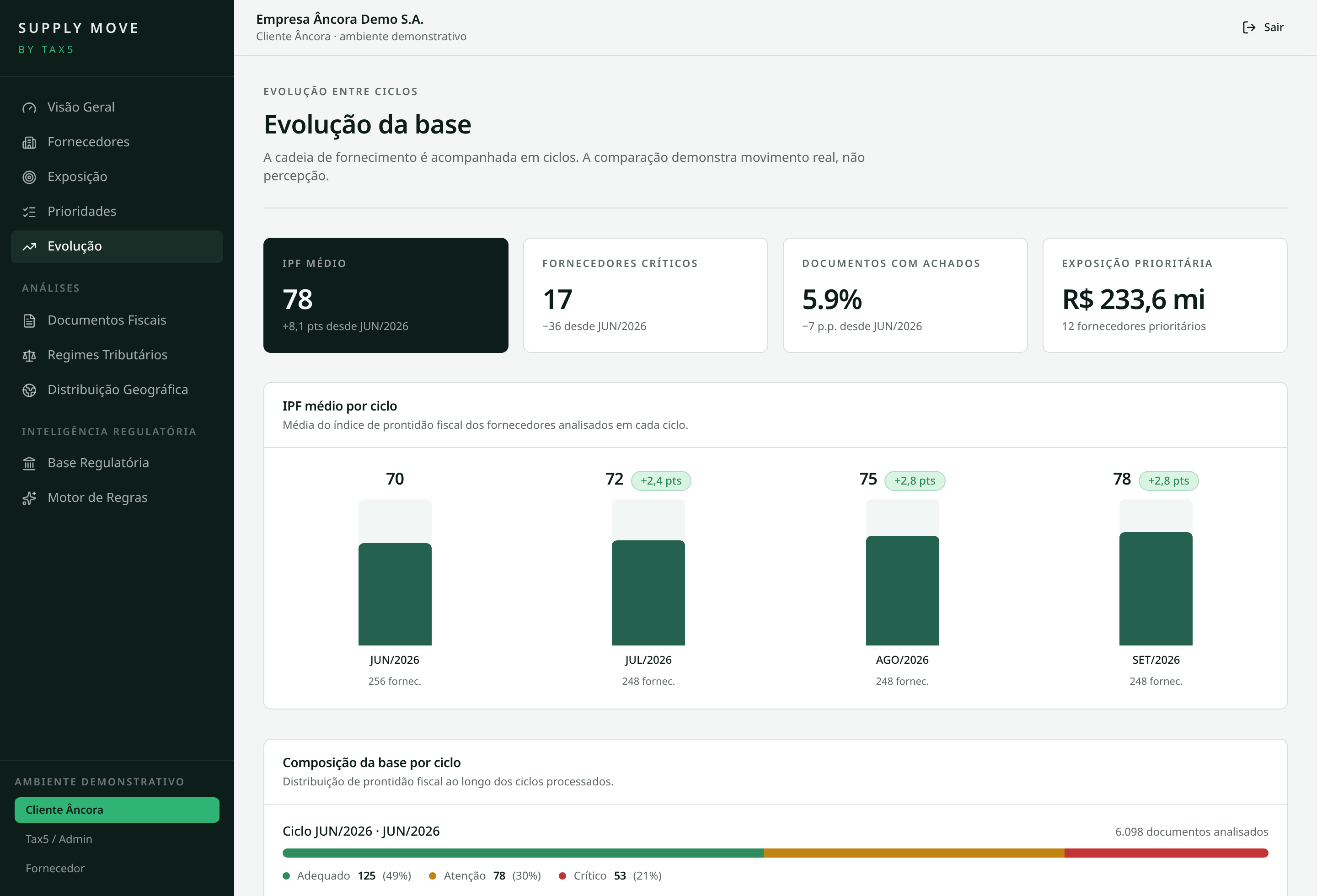This screenshot has width=1317, height=896.
Task: Click 'IPF médio por ciclo' title
Action: (339, 406)
